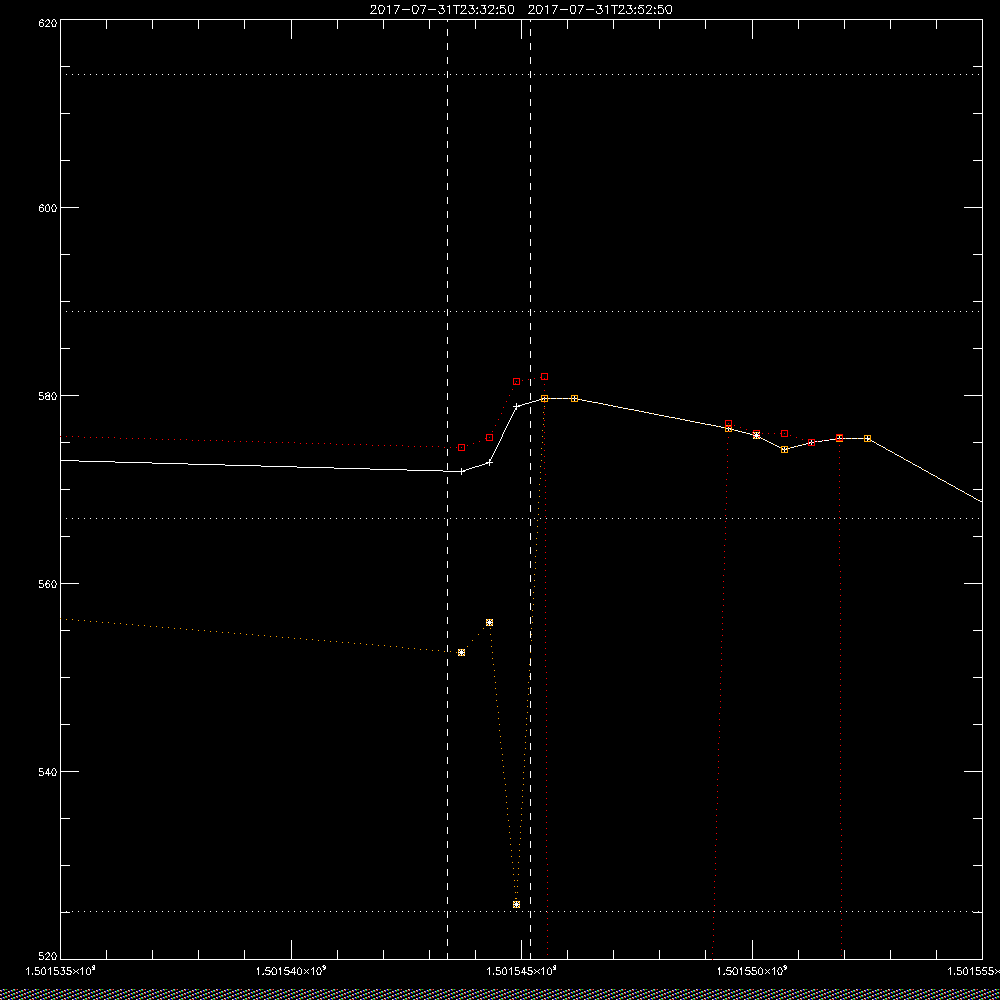Pick the orange marker near 574 on white curve

784,450
